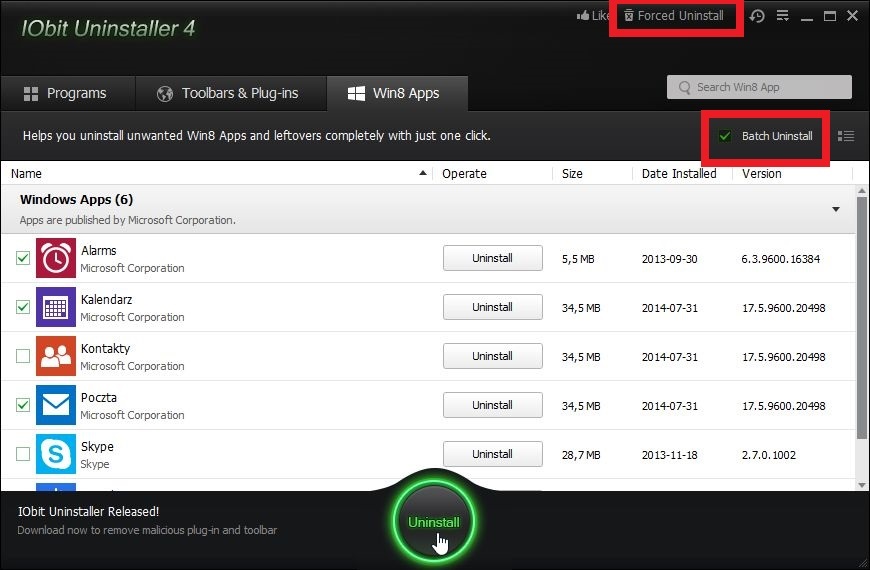Open Forced Uninstall
Viewport: 870px width, 570px height.
tap(674, 16)
